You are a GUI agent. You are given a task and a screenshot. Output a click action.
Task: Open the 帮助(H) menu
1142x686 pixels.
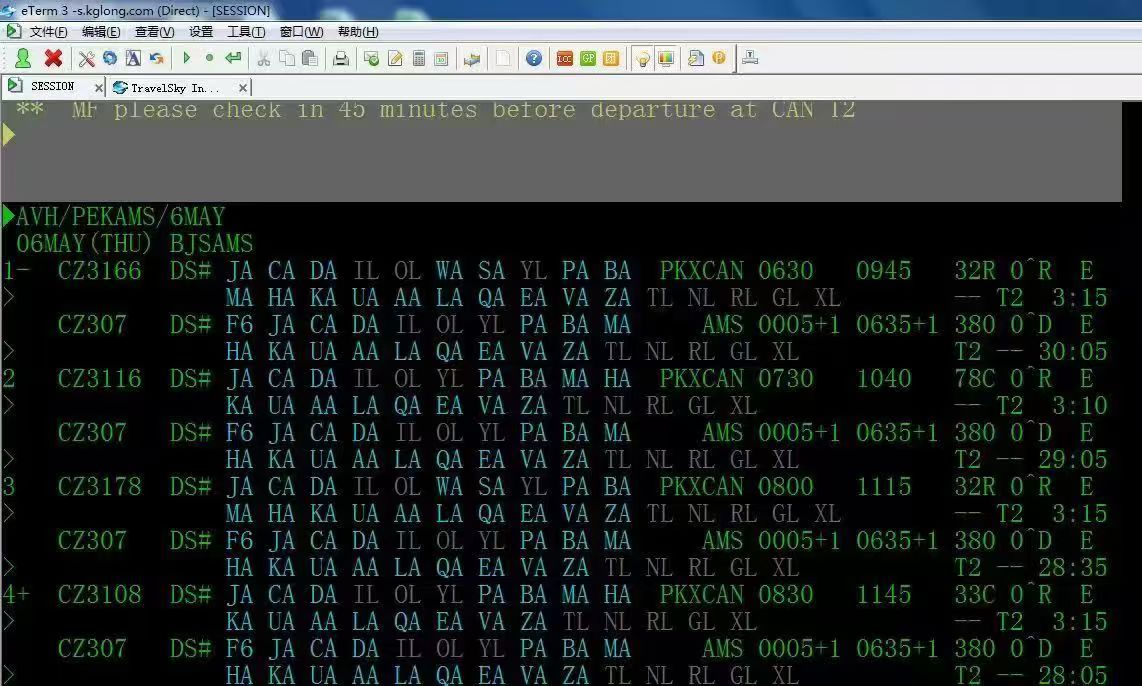(x=358, y=31)
